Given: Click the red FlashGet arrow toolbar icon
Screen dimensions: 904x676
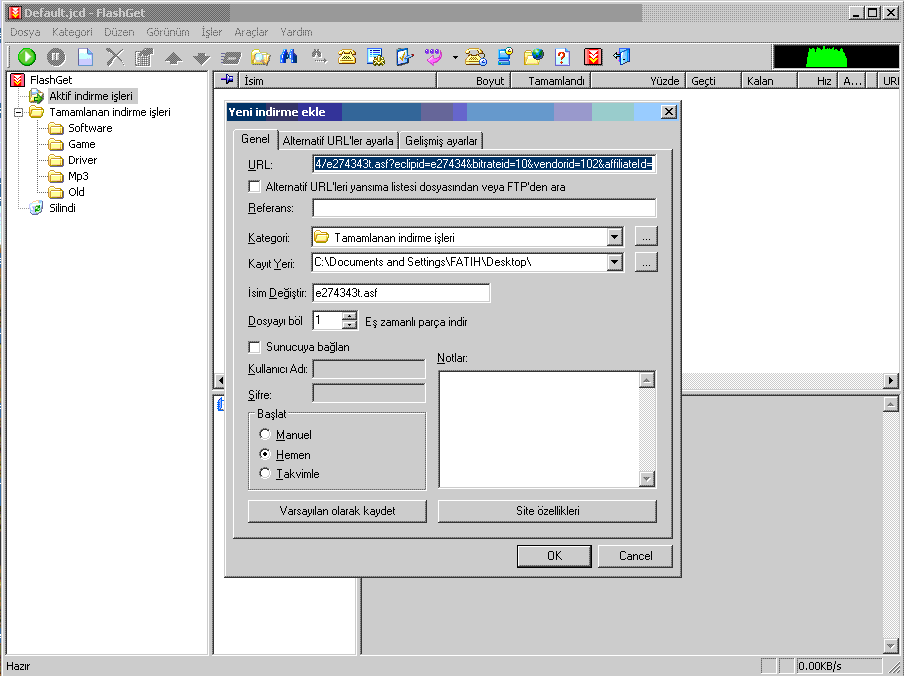Looking at the screenshot, I should [593, 56].
